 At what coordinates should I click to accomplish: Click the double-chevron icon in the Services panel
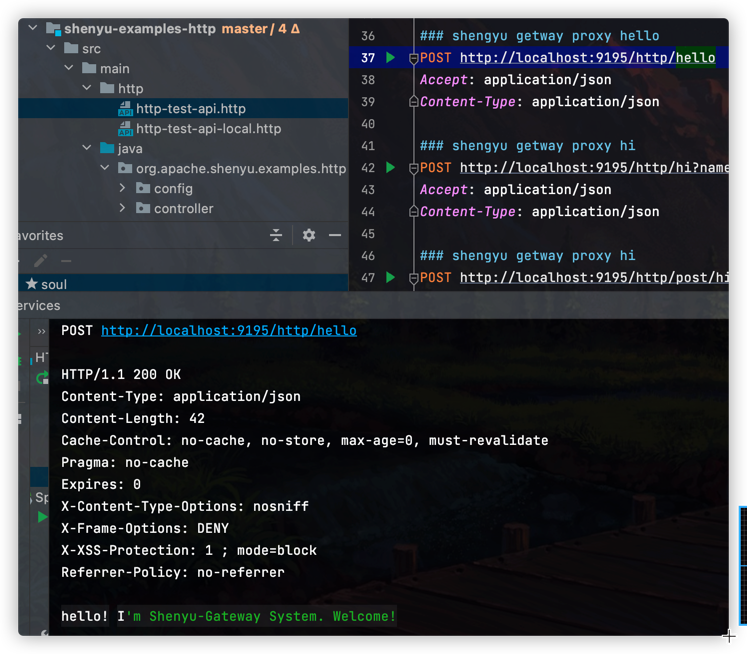[x=42, y=331]
